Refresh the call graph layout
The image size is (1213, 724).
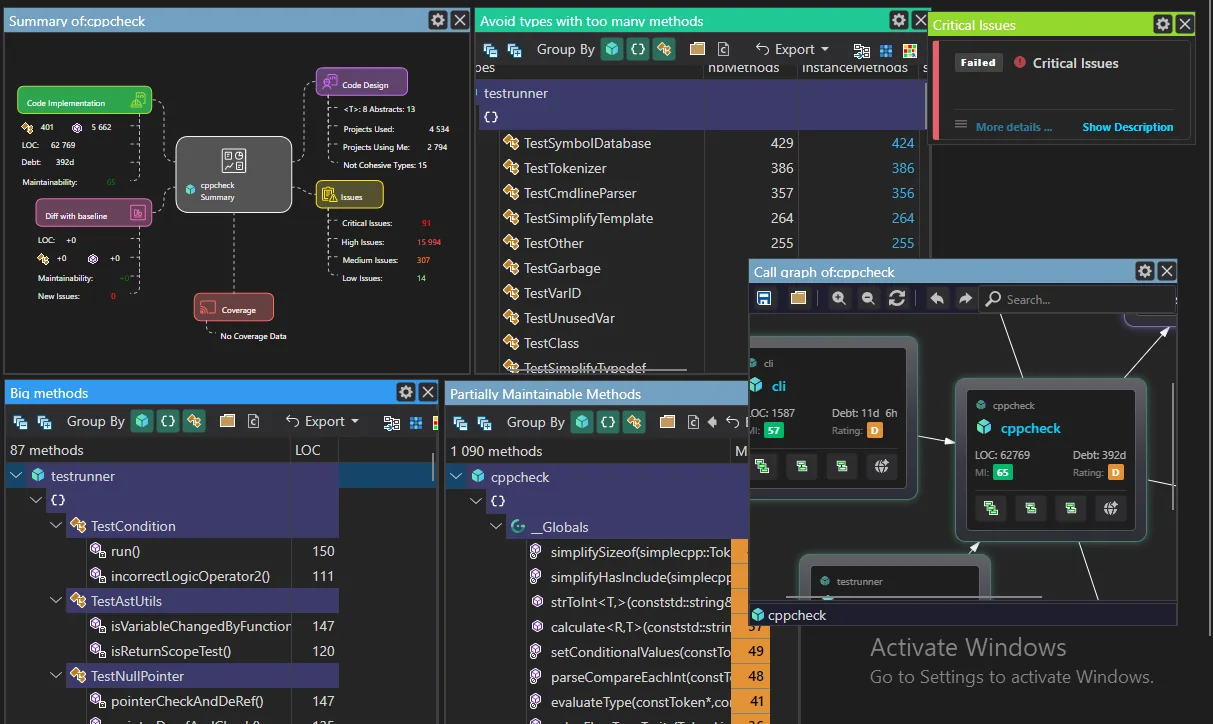[897, 298]
